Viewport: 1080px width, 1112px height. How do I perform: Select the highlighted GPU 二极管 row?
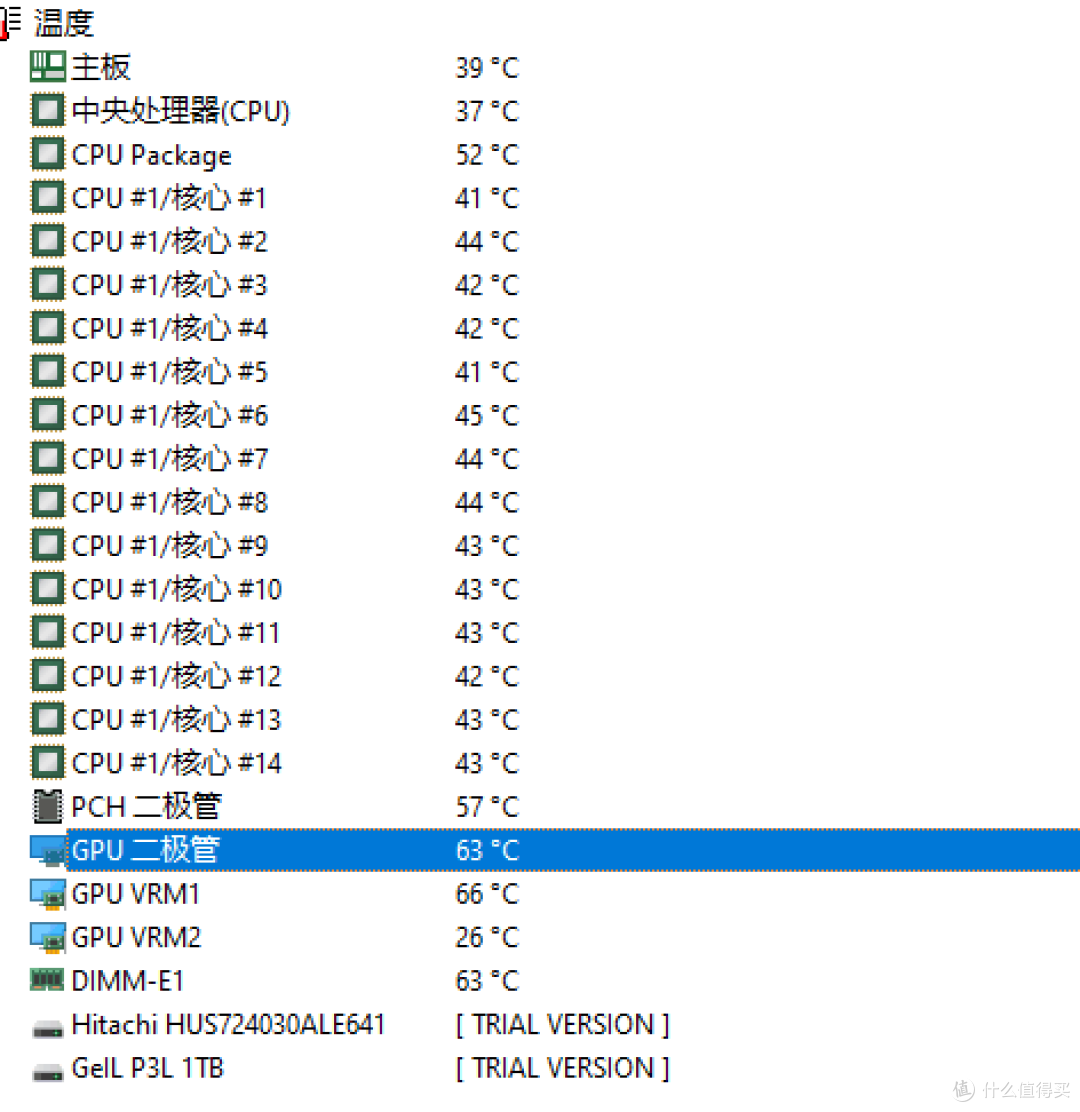point(573,850)
